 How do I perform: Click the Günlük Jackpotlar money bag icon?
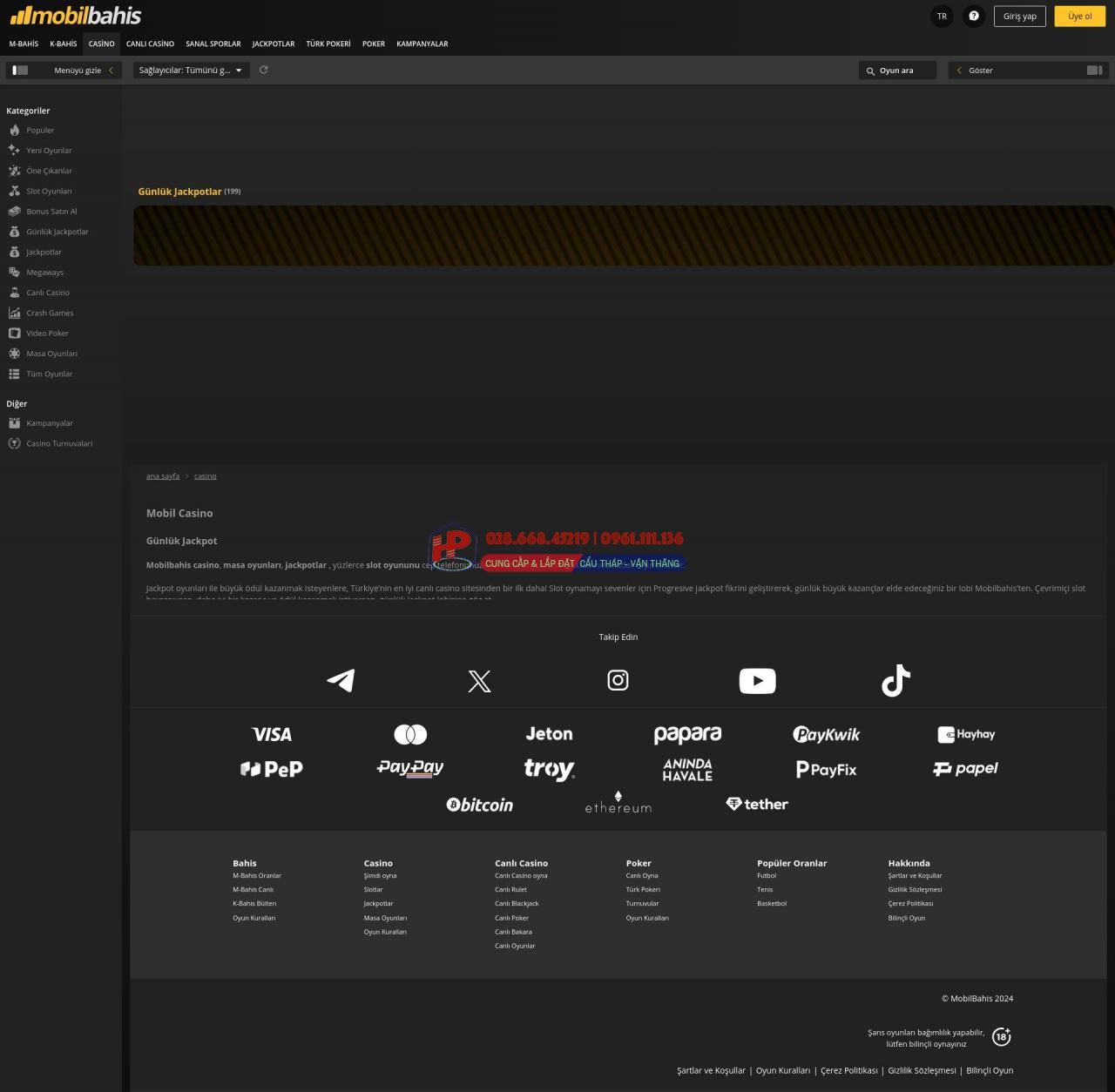pos(14,232)
